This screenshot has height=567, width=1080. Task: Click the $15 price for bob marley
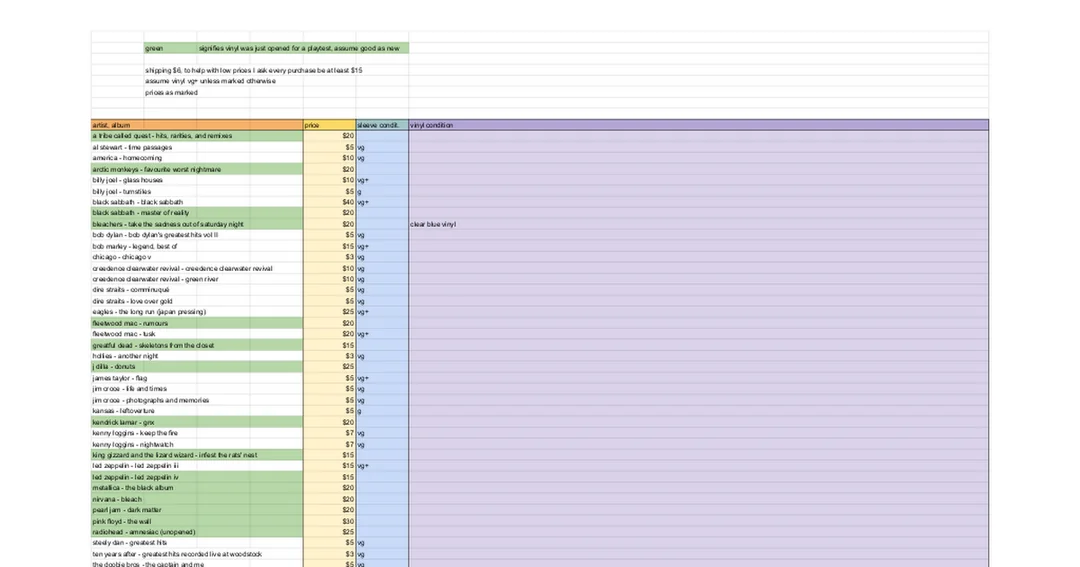(x=329, y=246)
